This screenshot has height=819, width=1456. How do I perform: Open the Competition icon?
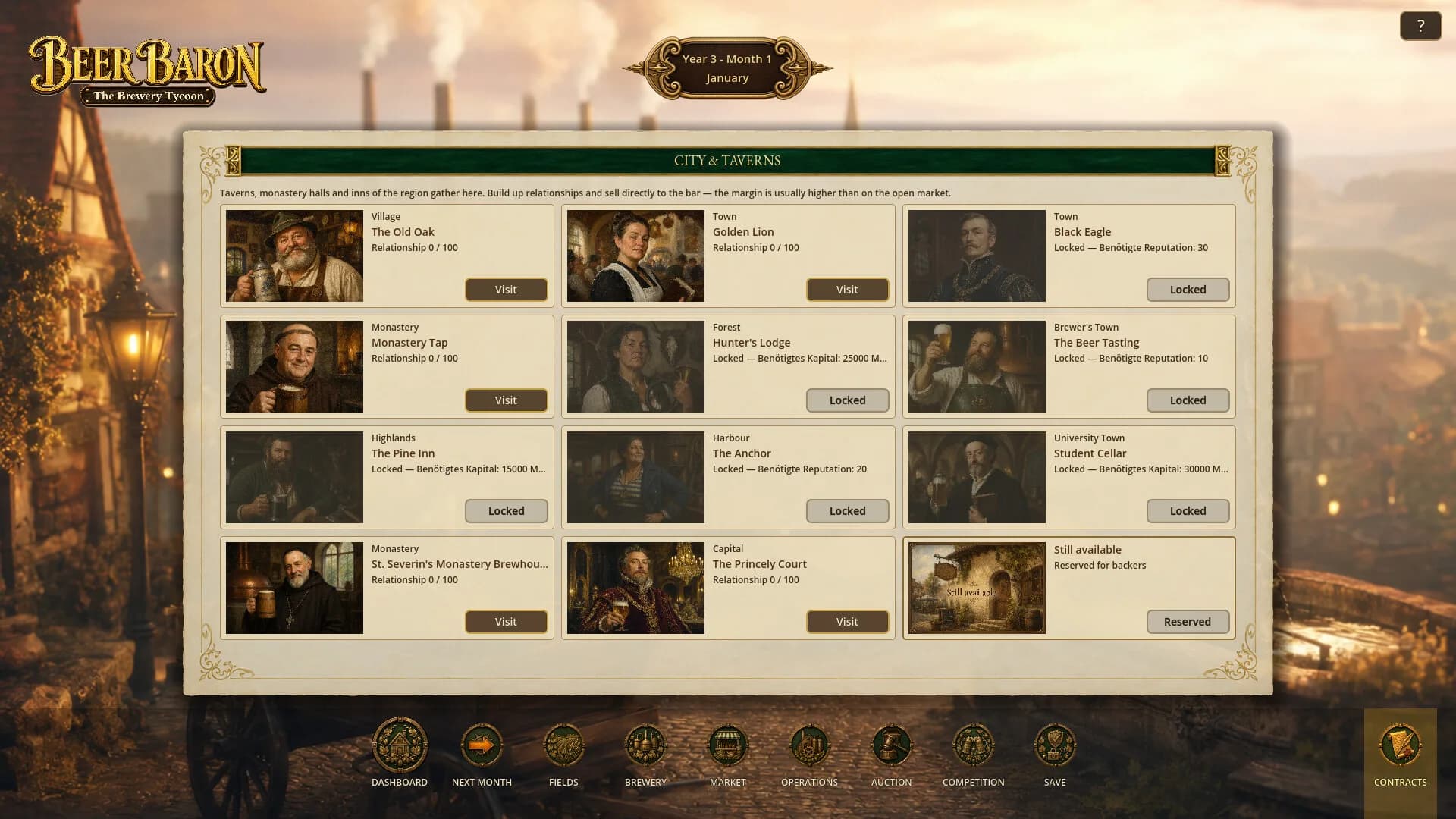coord(973,745)
